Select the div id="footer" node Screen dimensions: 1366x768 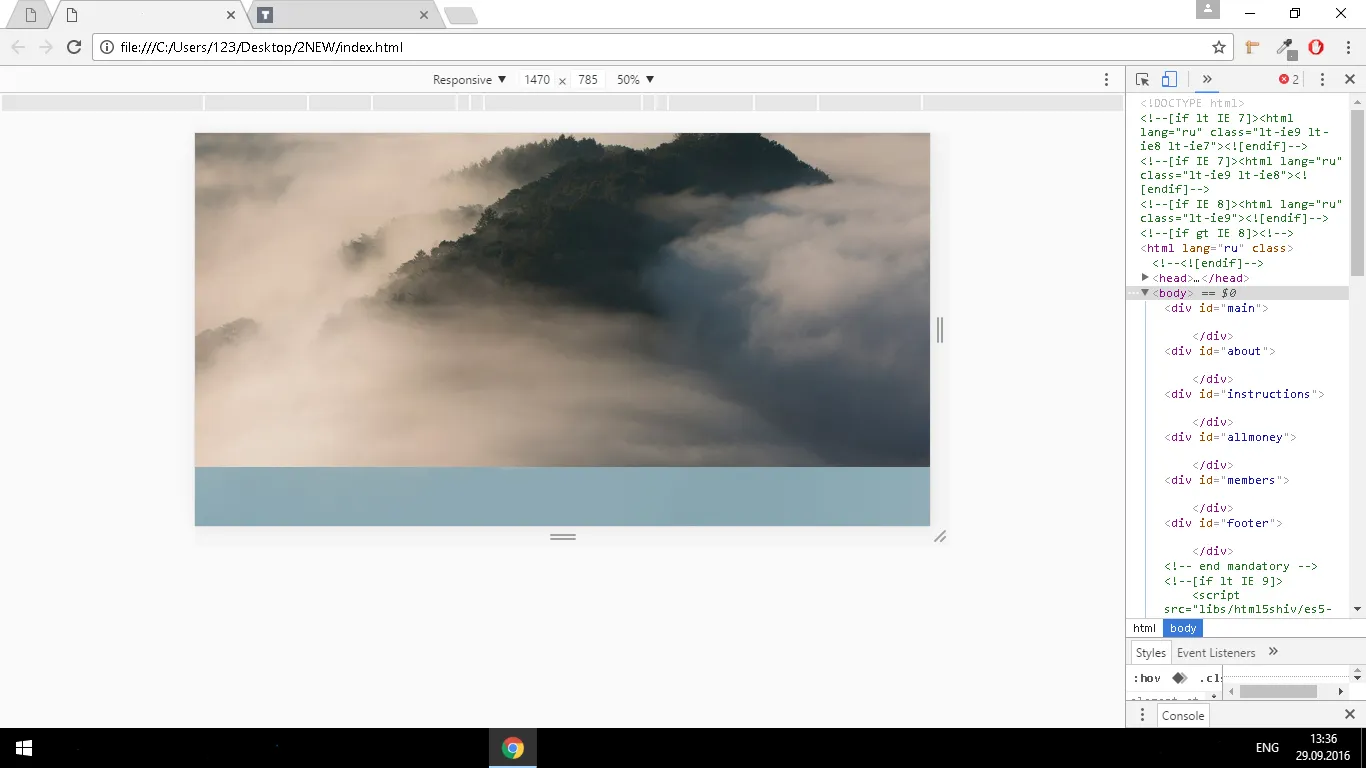click(1223, 523)
